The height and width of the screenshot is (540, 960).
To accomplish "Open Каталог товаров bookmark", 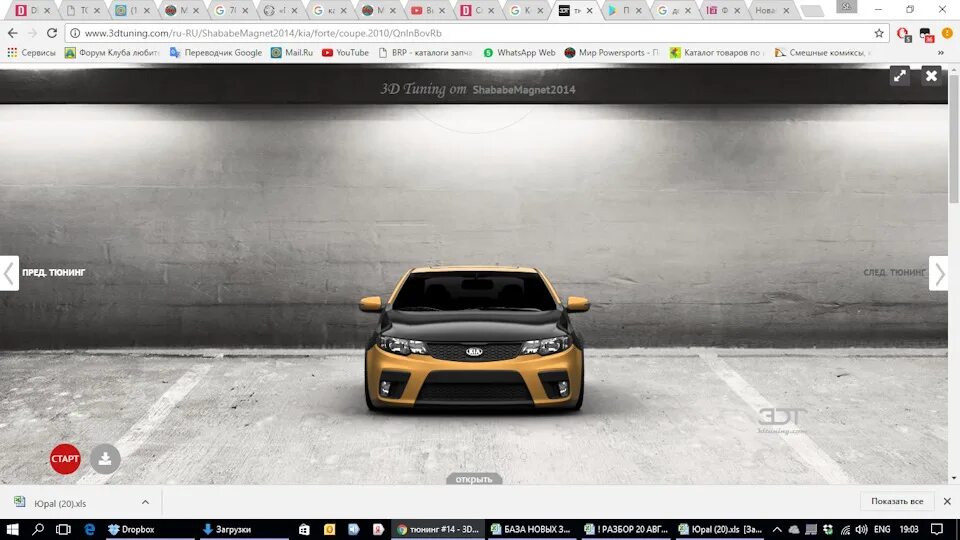I will pyautogui.click(x=717, y=53).
